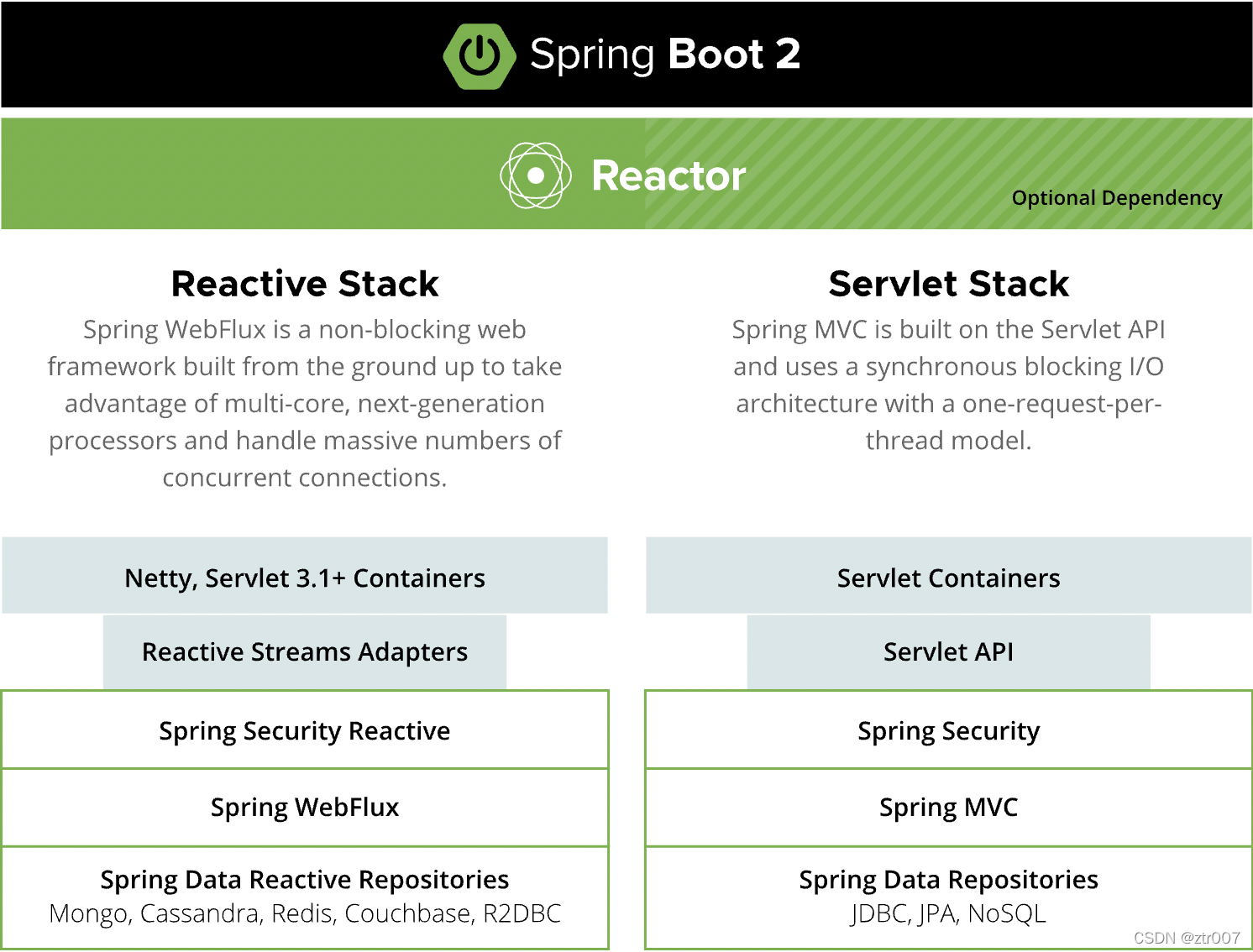Select the 'Spring MVC' box
The width and height of the screenshot is (1253, 952).
[x=949, y=808]
